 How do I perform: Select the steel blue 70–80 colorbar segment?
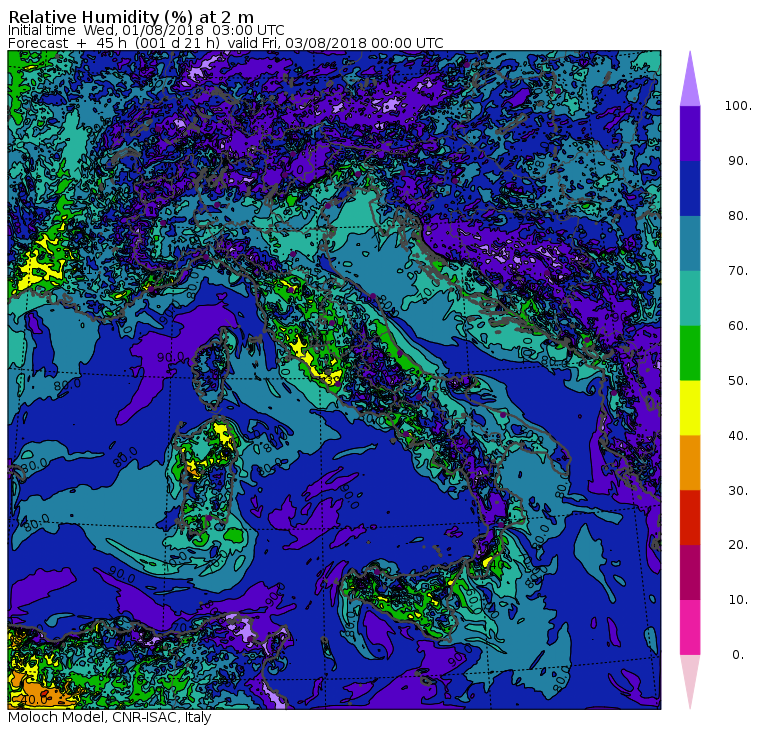click(690, 243)
